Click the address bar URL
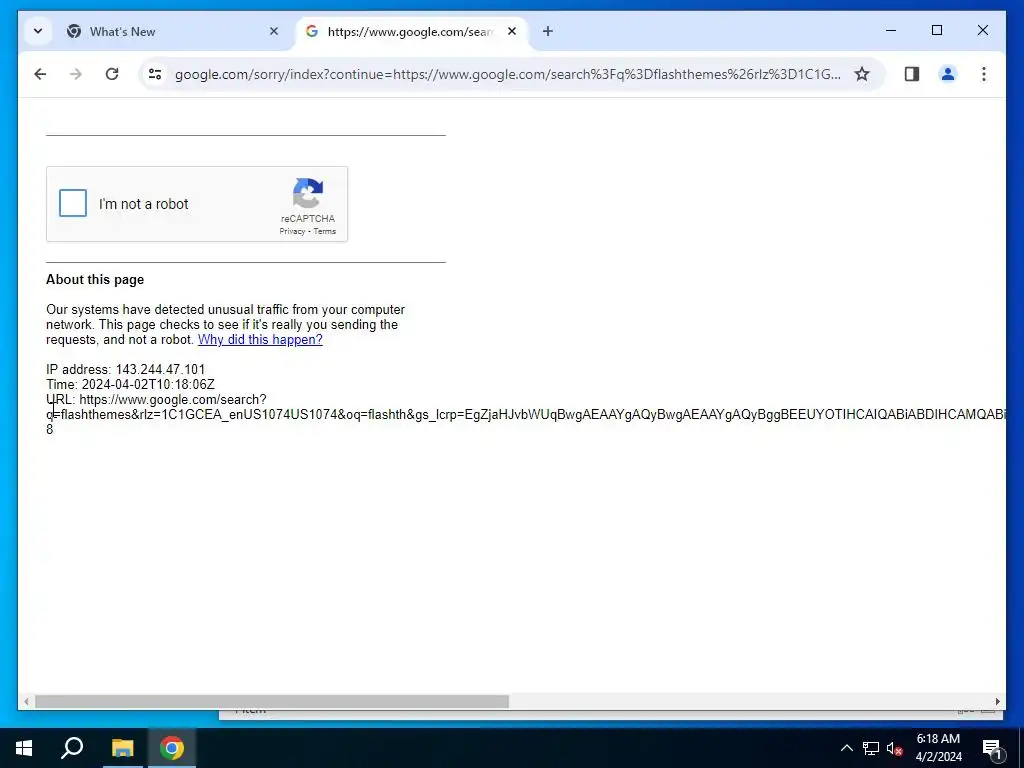This screenshot has width=1024, height=768. click(x=507, y=74)
